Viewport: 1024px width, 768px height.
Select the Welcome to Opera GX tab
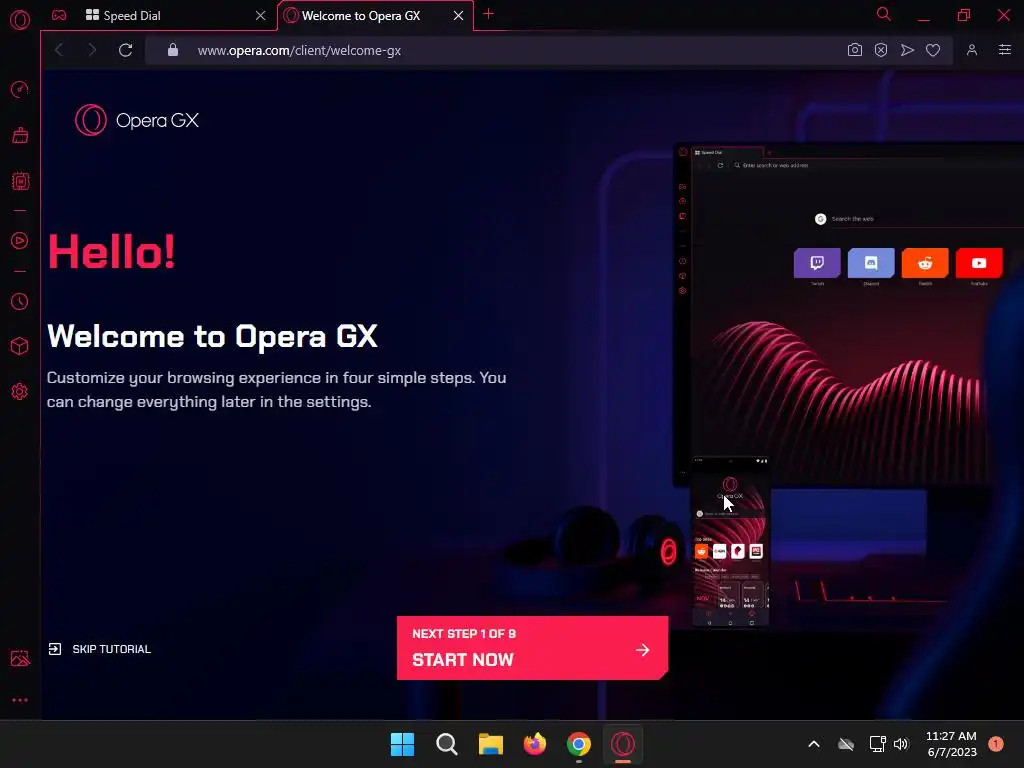(375, 16)
